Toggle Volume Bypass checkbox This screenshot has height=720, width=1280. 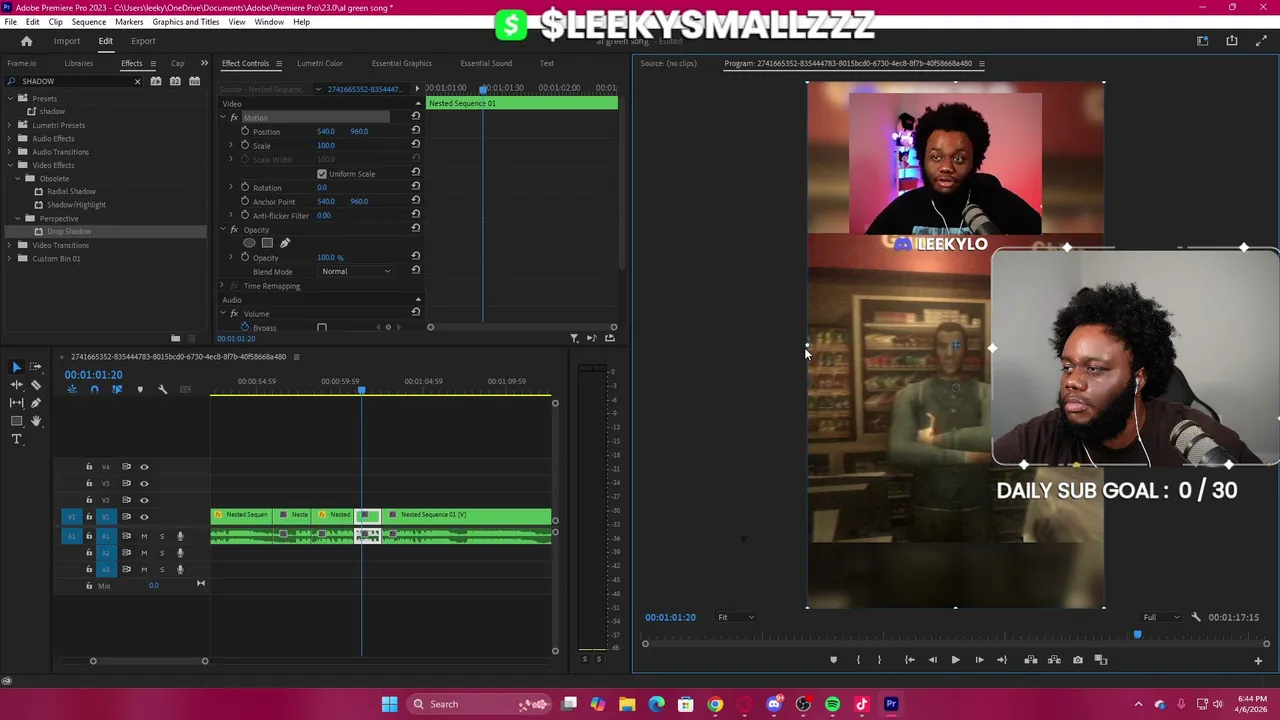tap(322, 328)
